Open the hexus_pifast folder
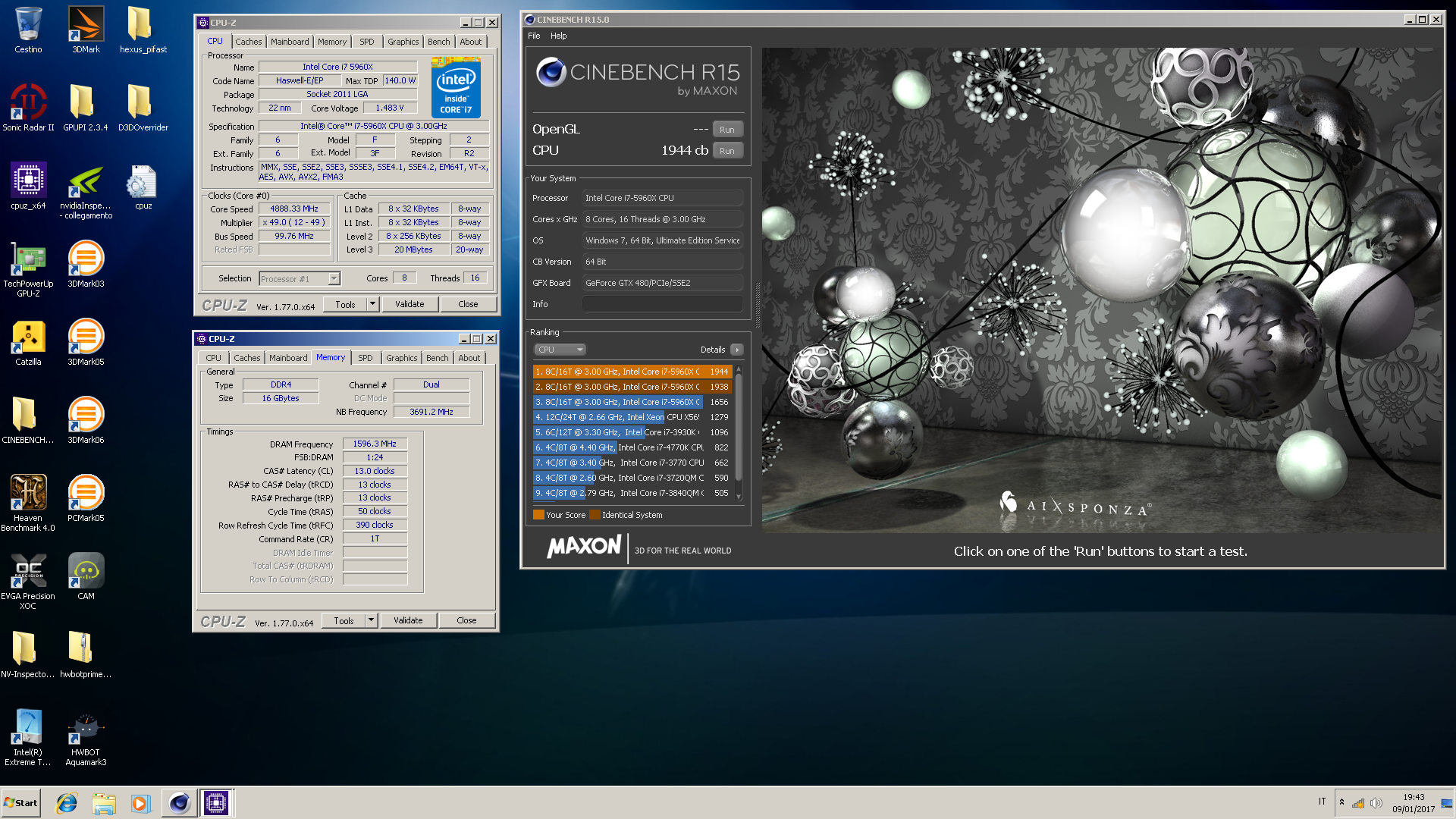Screen dimensions: 1456x819 143,30
